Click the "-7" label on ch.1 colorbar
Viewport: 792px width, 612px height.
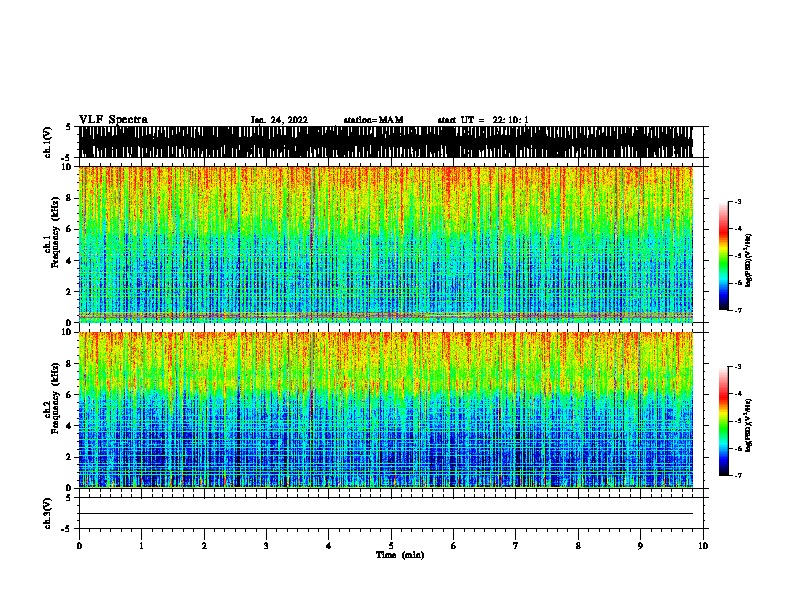click(x=738, y=310)
